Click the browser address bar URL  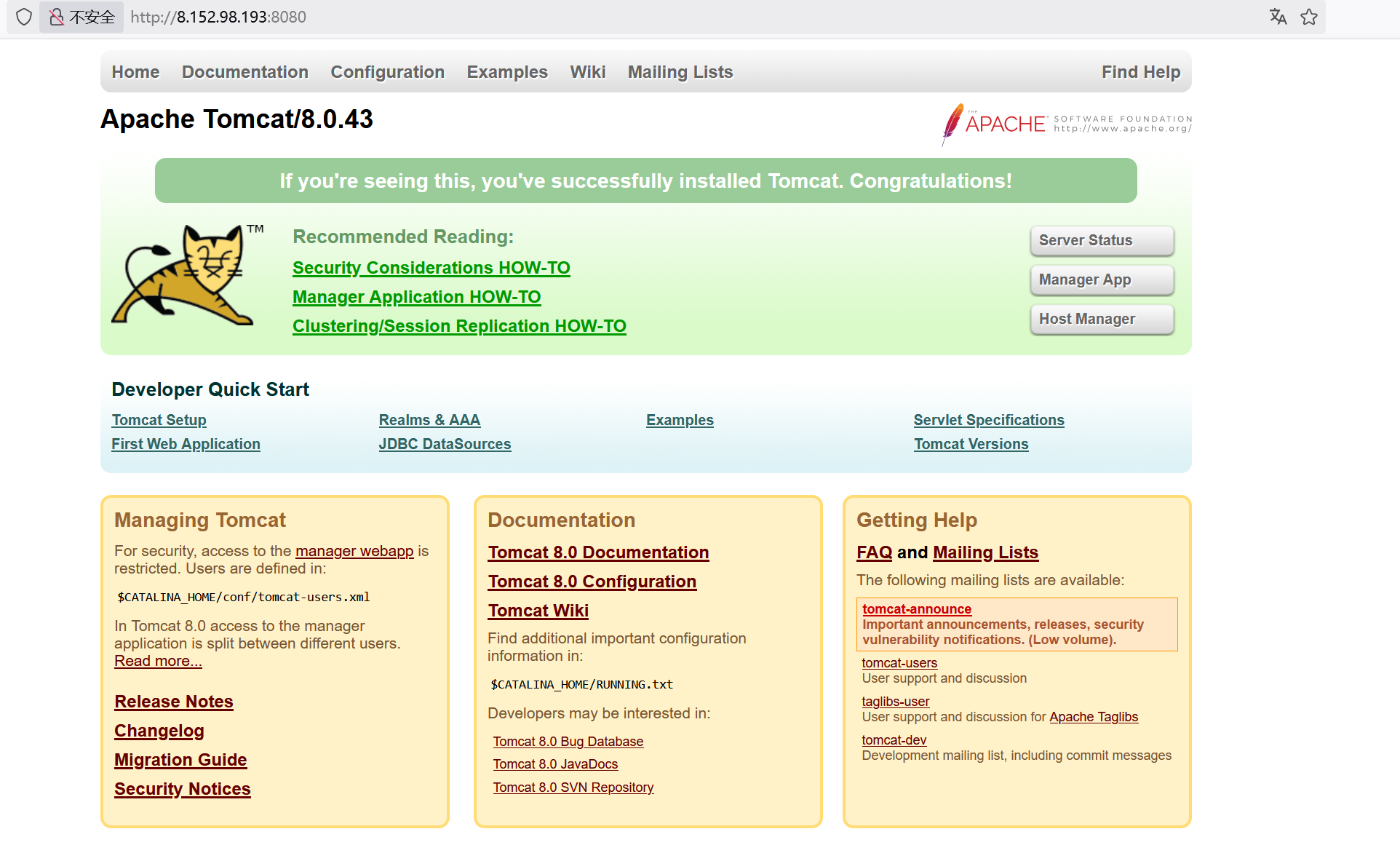click(218, 17)
